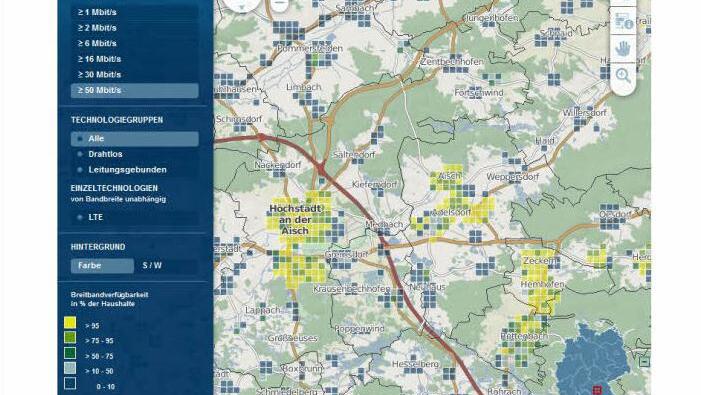701x395 pixels.
Task: Click the Limbach map label
Action: tap(304, 87)
